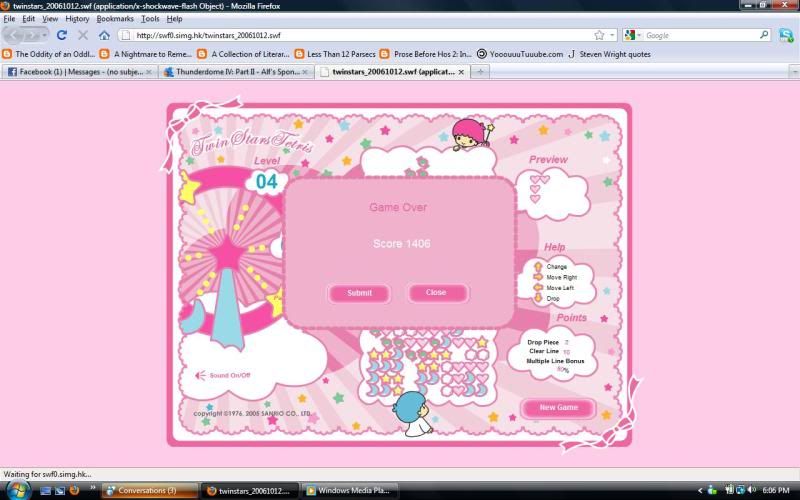Image resolution: width=800 pixels, height=500 pixels.
Task: Click the YooouuuTuuube.com bookmark icon
Action: 482,54
